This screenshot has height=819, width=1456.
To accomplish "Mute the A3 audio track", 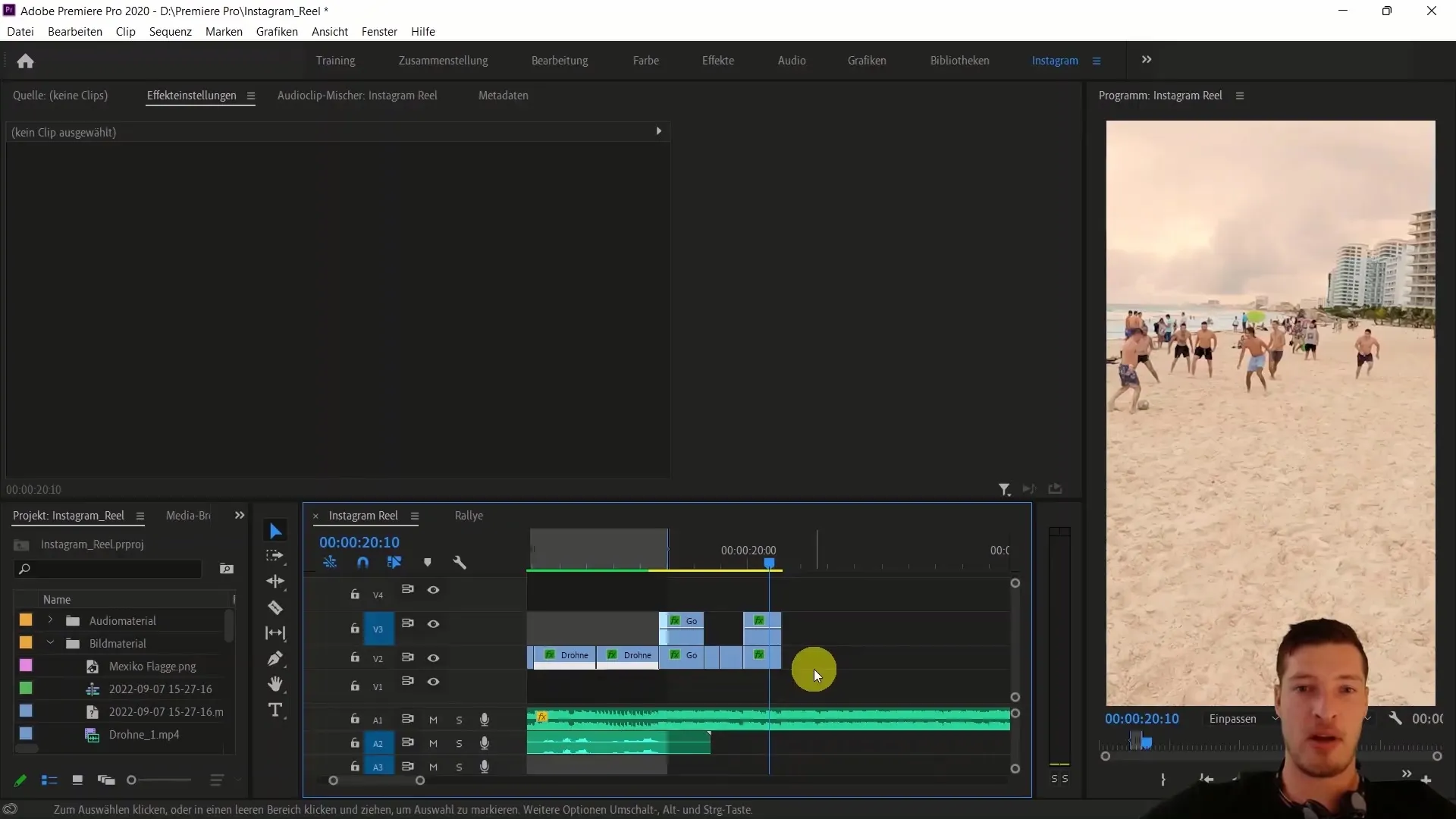I will (433, 767).
